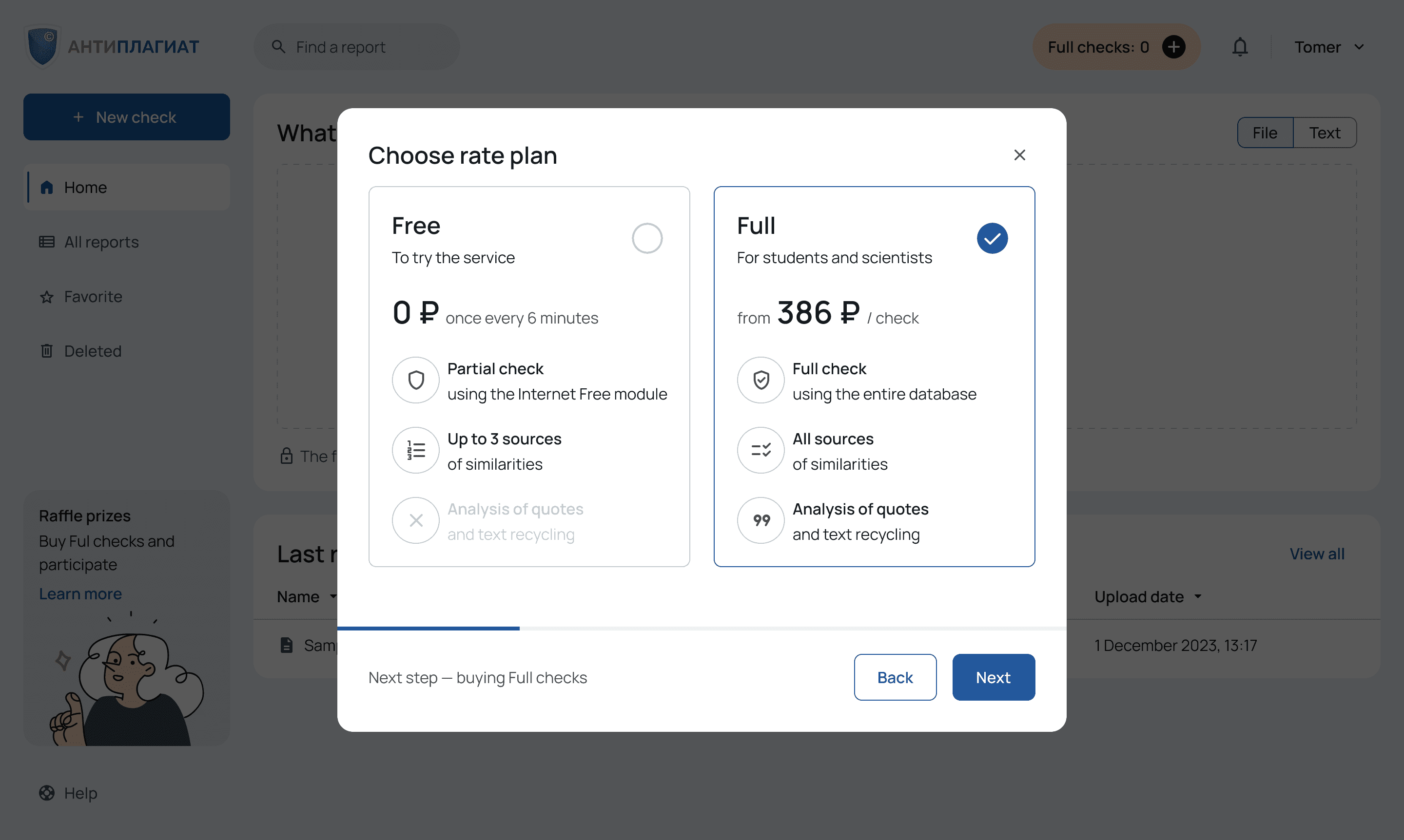
Task: Click the Partial check shield icon
Action: pos(416,380)
